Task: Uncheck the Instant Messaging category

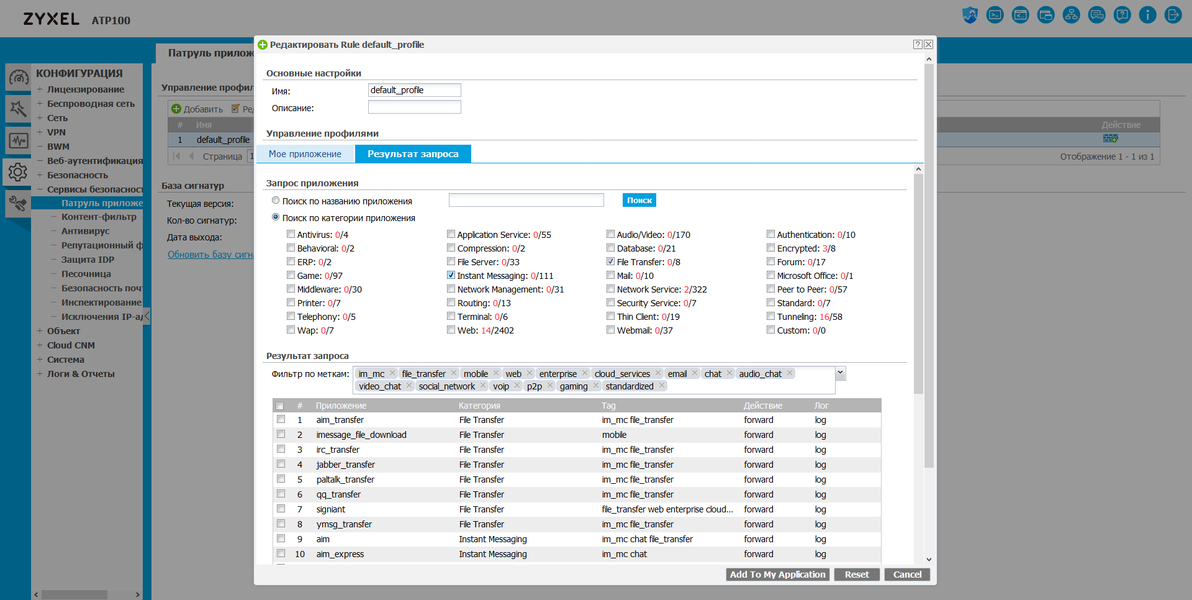Action: click(452, 275)
